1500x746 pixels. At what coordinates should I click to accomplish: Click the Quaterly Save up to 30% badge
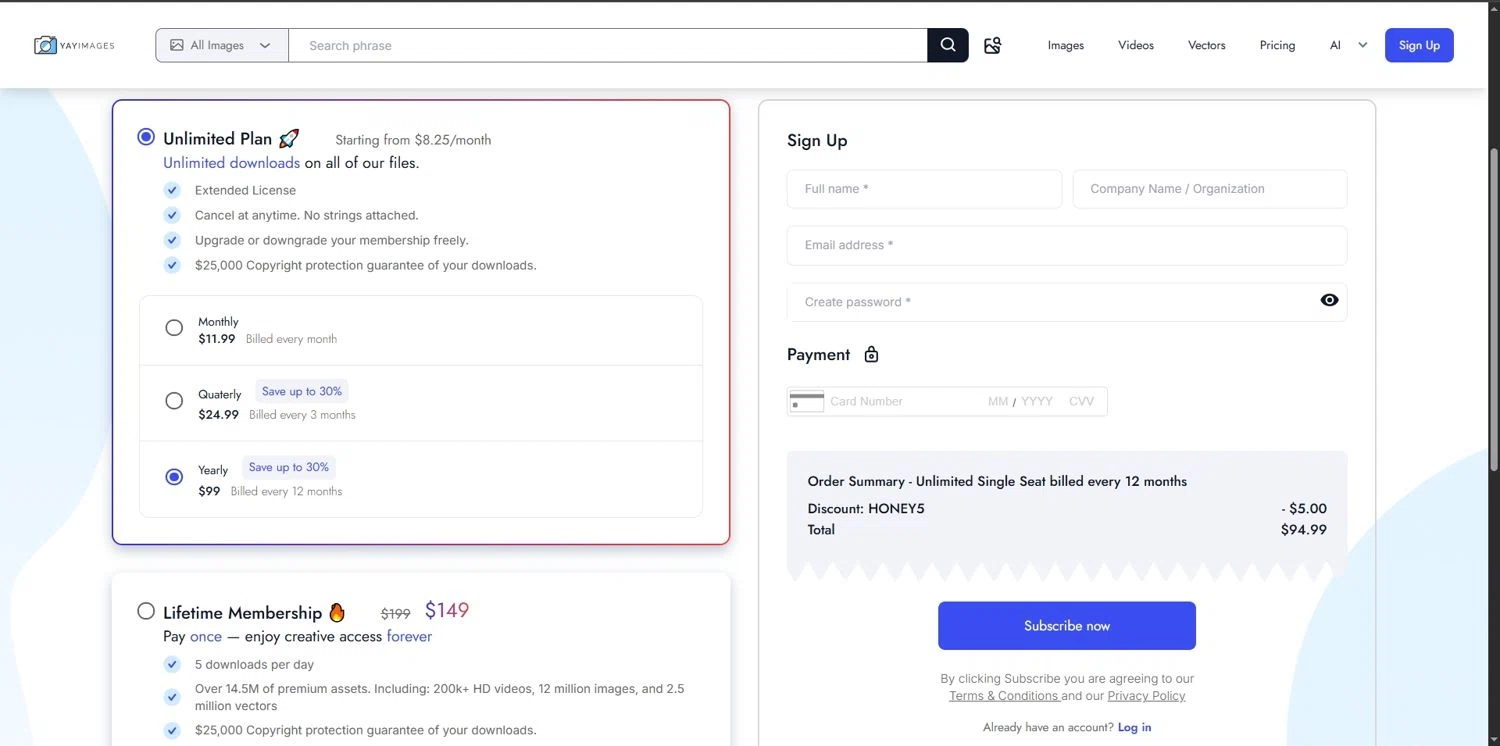tap(302, 391)
